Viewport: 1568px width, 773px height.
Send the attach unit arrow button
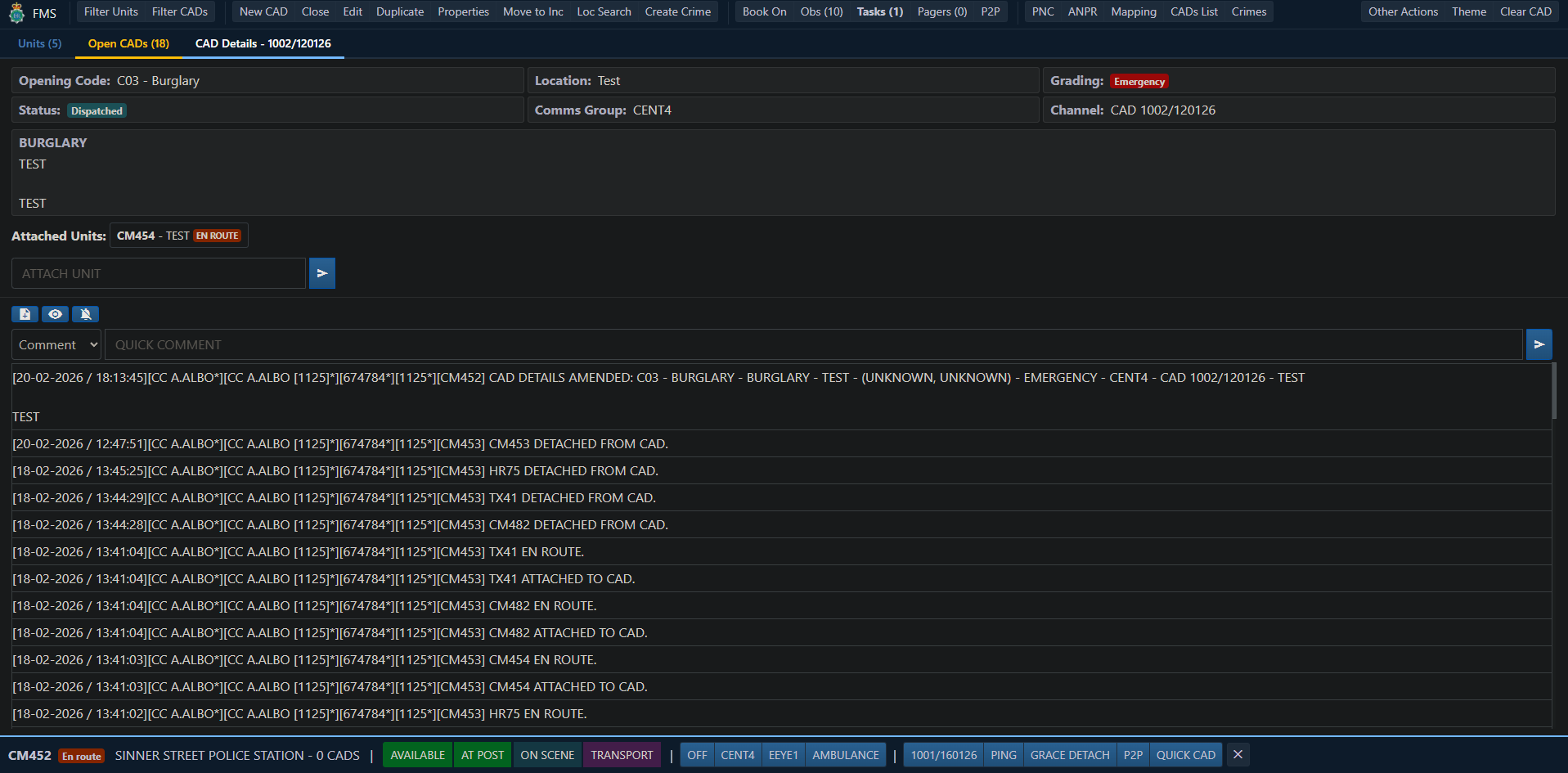click(322, 273)
